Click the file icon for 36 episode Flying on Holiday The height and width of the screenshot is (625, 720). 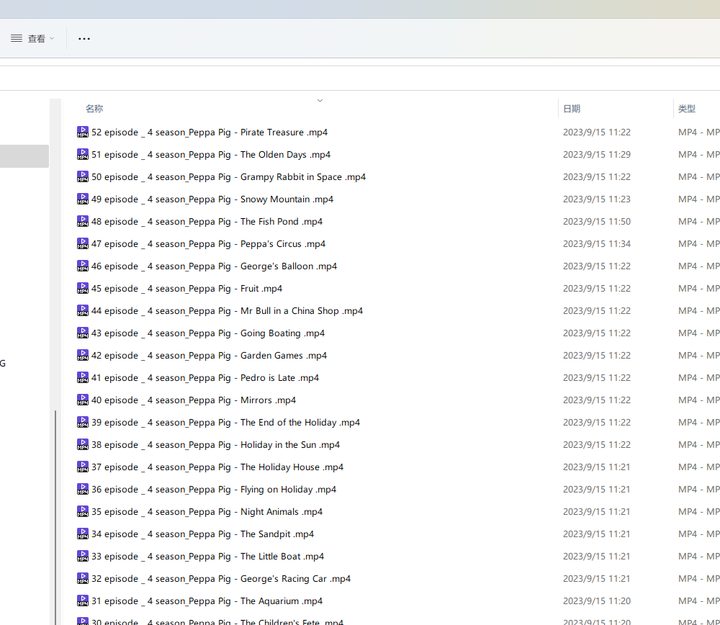83,489
